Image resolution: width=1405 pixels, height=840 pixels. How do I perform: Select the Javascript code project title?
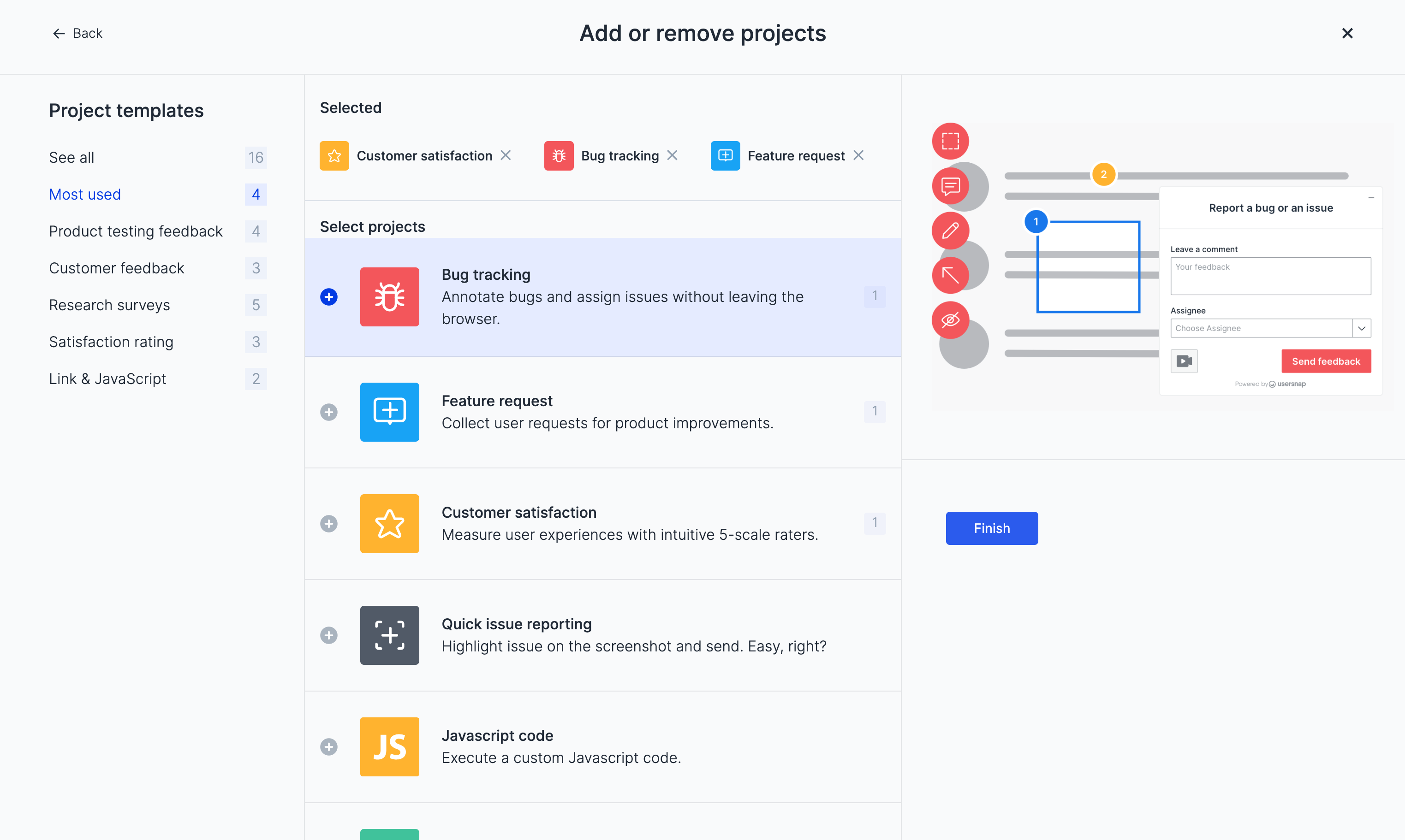click(497, 735)
